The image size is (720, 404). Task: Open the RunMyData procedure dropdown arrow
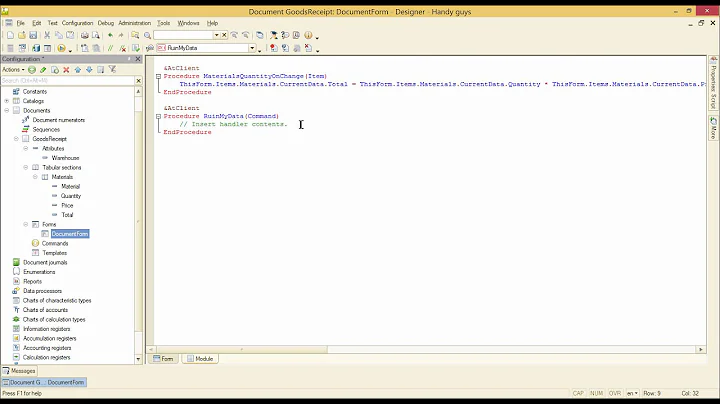pyautogui.click(x=252, y=48)
